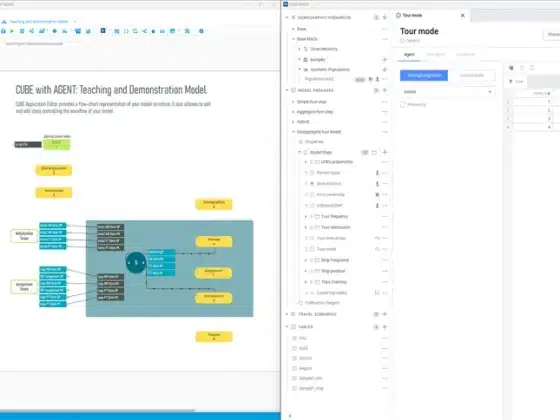
Task: Add a new entry to Travel Scenarios
Action: pos(385,314)
